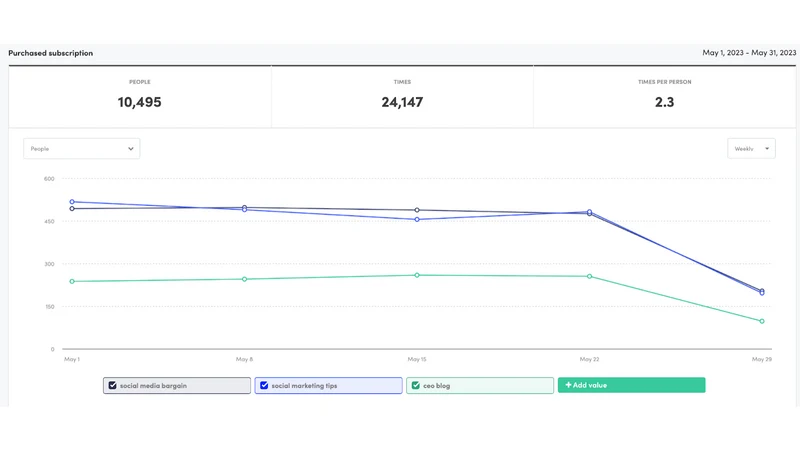Uncheck the ceo blog checkbox
This screenshot has width=800, height=450.
pyautogui.click(x=416, y=385)
